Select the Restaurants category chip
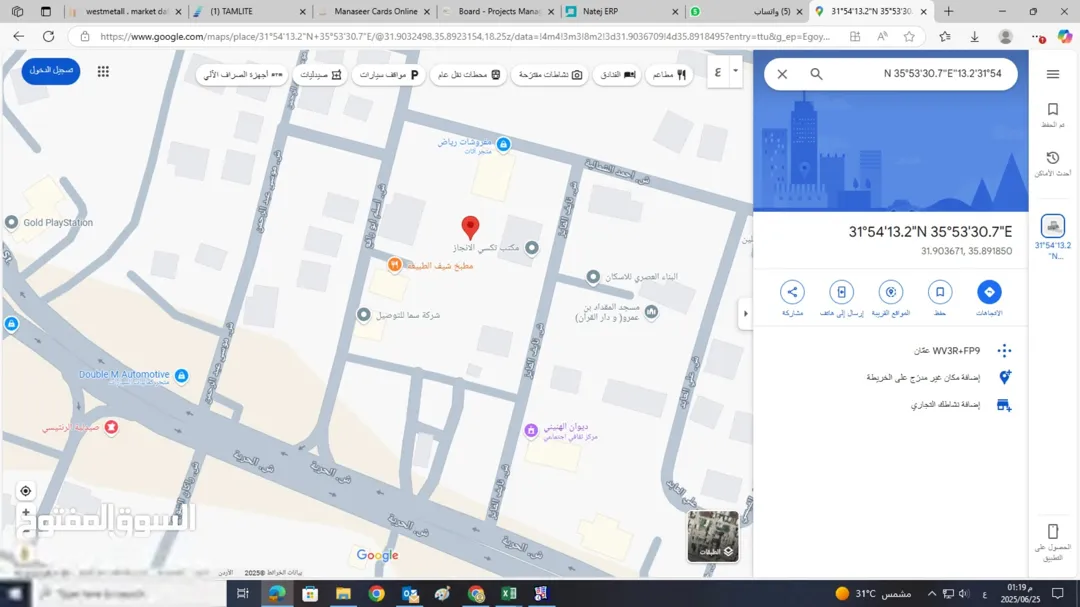 669,74
